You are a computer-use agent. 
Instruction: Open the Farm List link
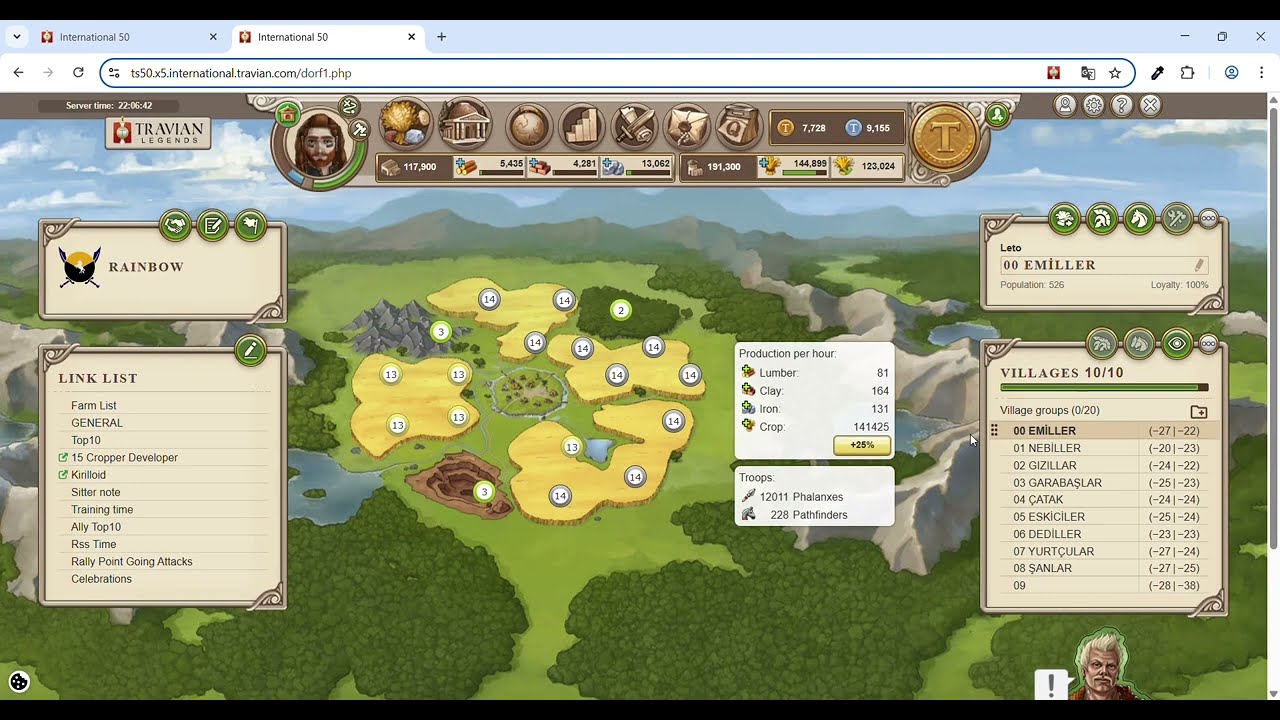tap(94, 406)
